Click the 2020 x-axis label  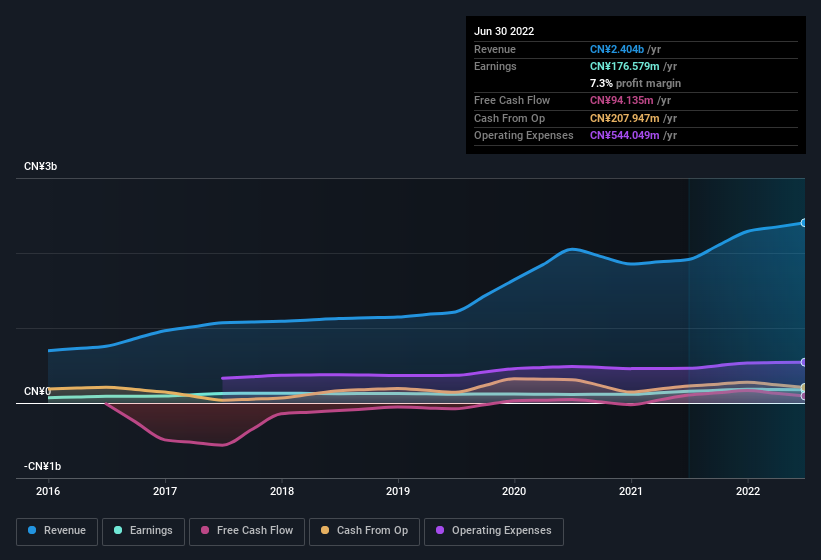(x=514, y=491)
